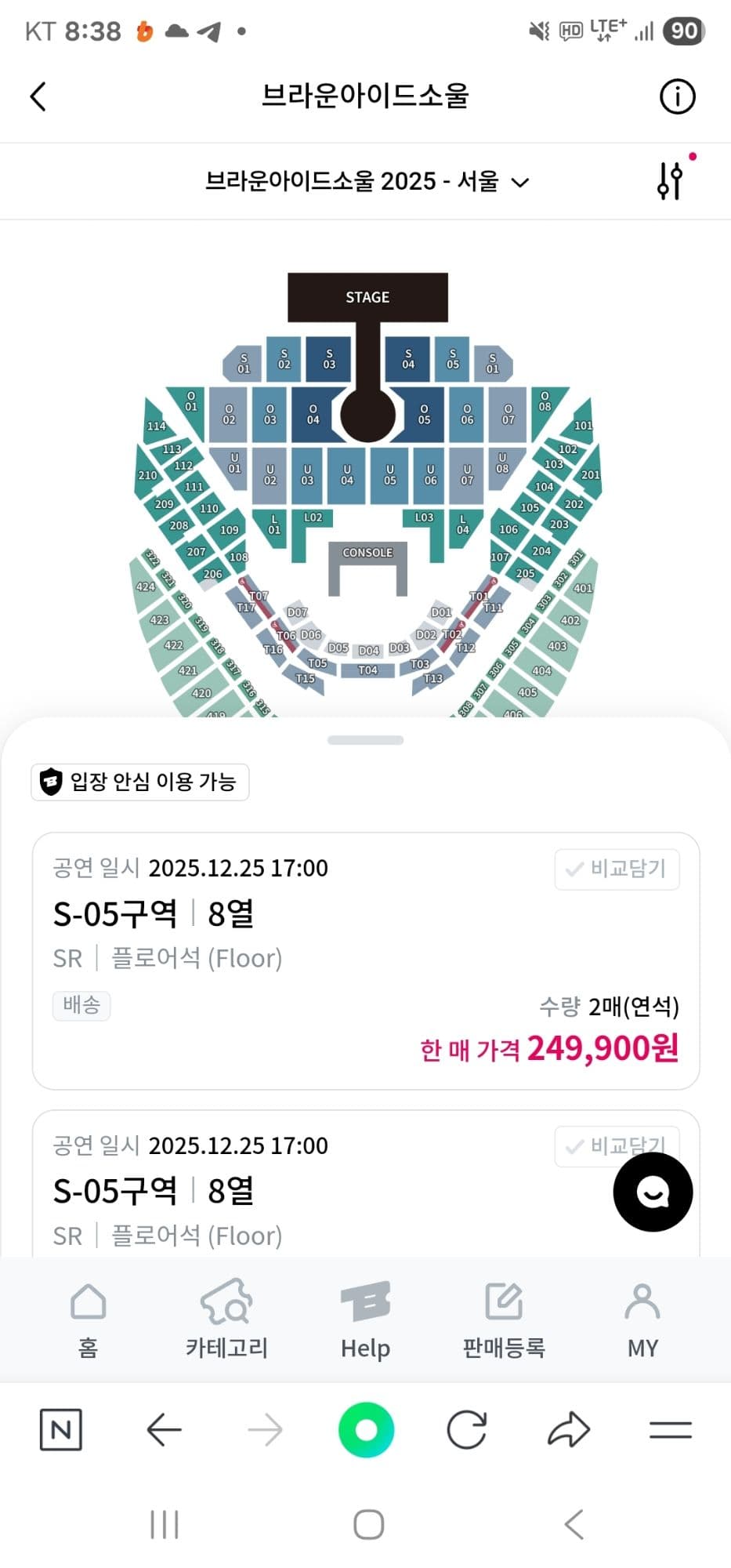
Task: Select section S 03 on the seat map
Action: tap(329, 359)
